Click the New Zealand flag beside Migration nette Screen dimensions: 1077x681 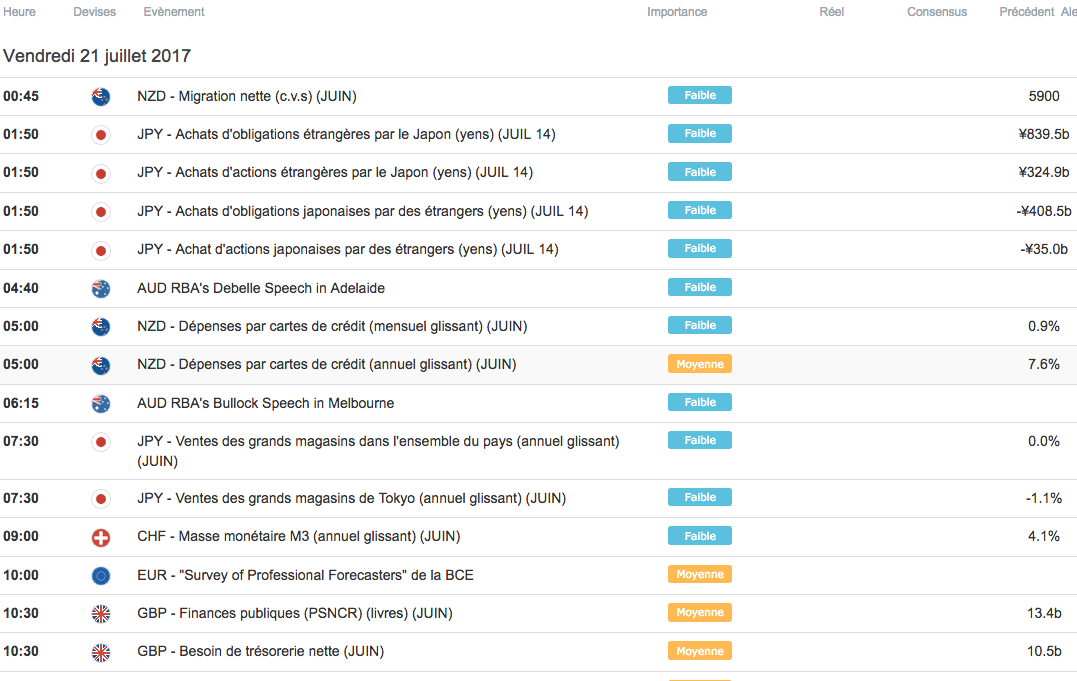[x=100, y=97]
